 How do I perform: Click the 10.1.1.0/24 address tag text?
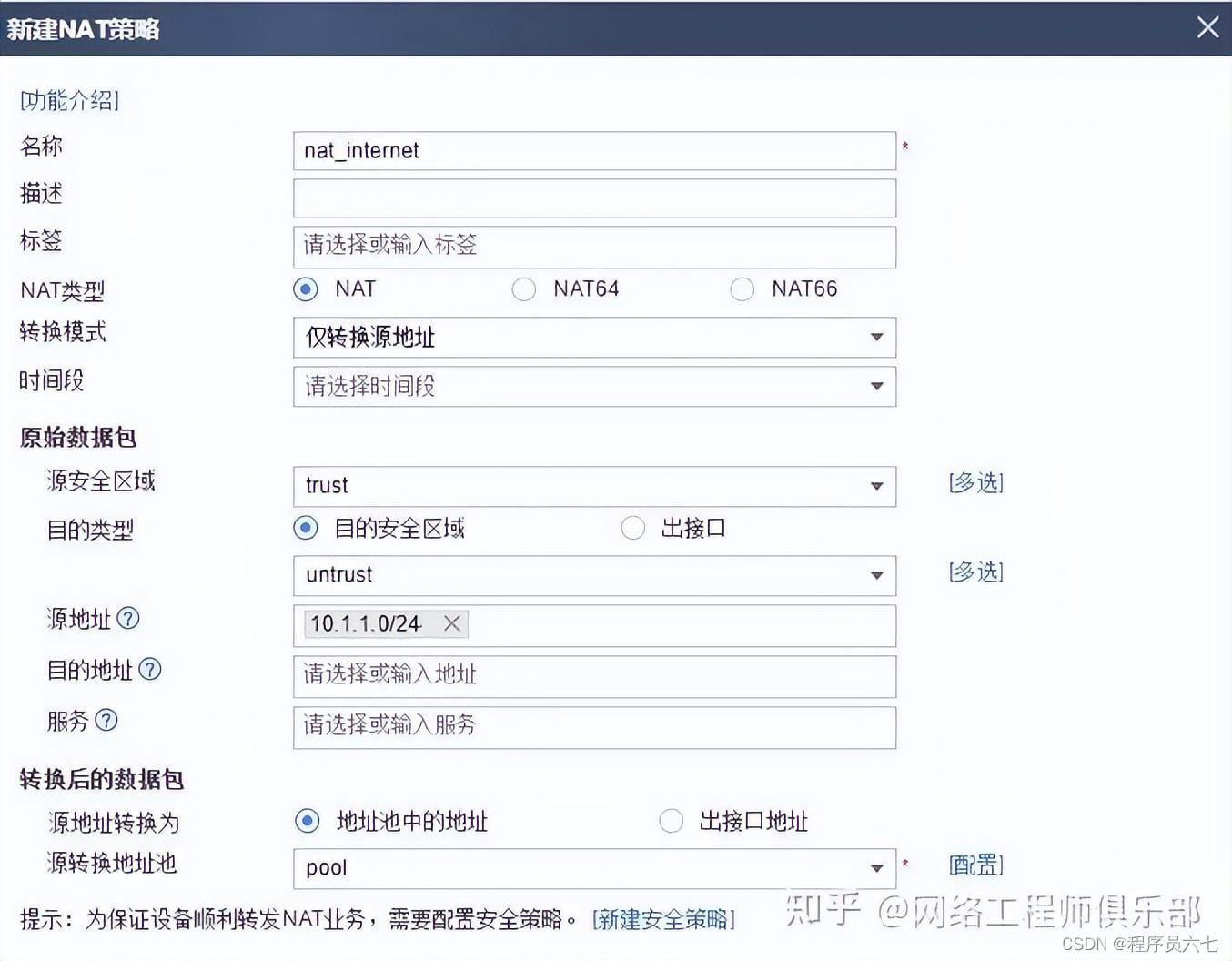[x=366, y=623]
